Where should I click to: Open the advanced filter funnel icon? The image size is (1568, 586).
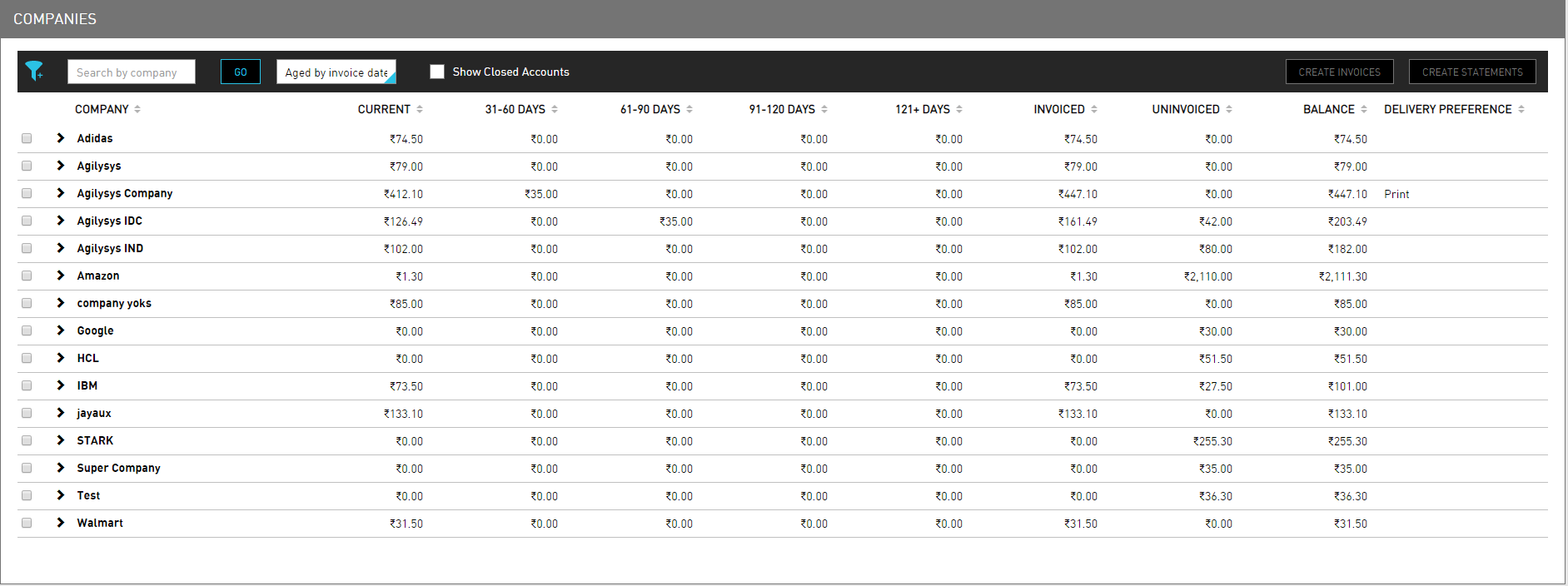coord(34,72)
